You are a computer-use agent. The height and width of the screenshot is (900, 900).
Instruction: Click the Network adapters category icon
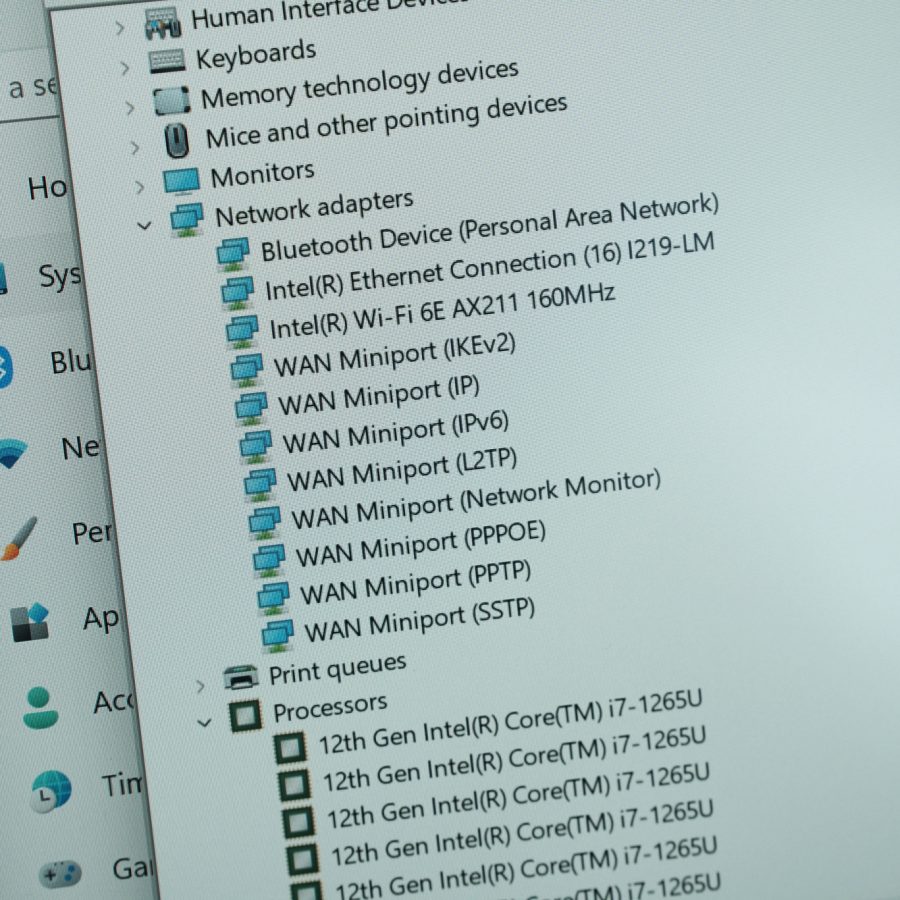187,220
